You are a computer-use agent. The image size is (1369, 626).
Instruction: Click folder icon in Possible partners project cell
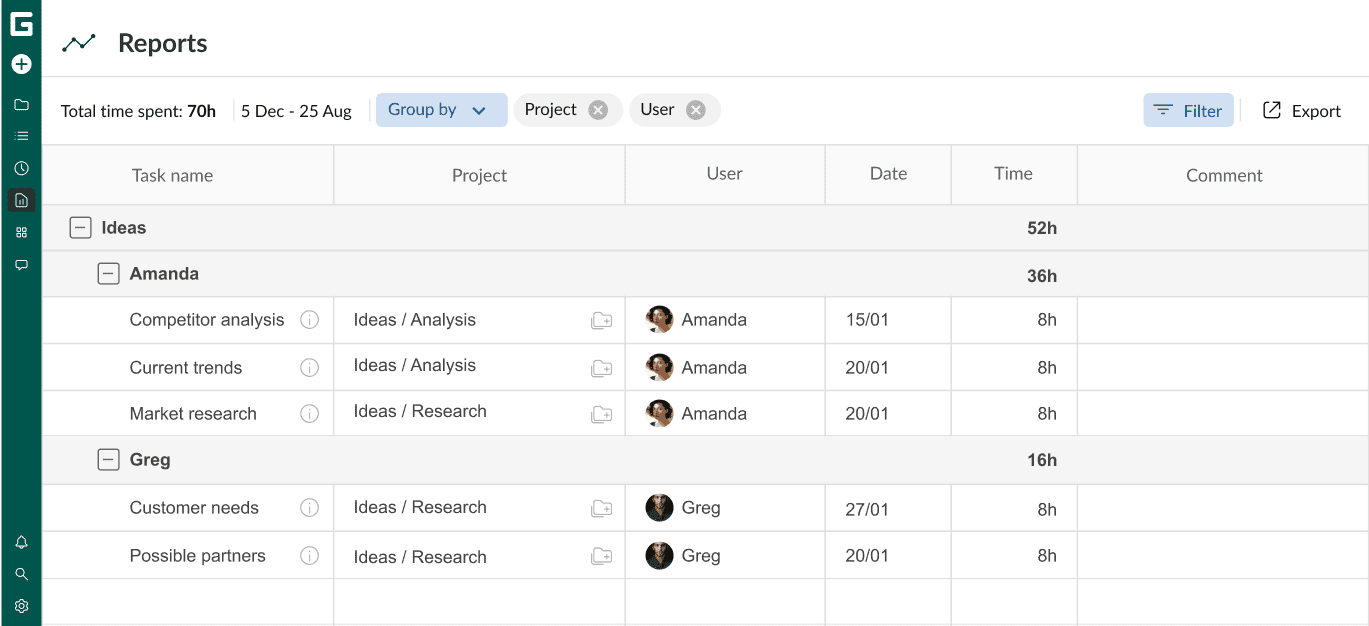pyautogui.click(x=601, y=555)
